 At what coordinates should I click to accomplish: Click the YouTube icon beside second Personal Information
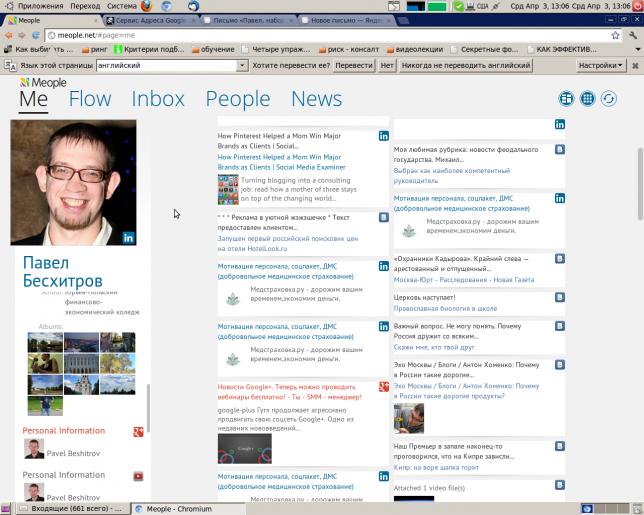point(138,476)
